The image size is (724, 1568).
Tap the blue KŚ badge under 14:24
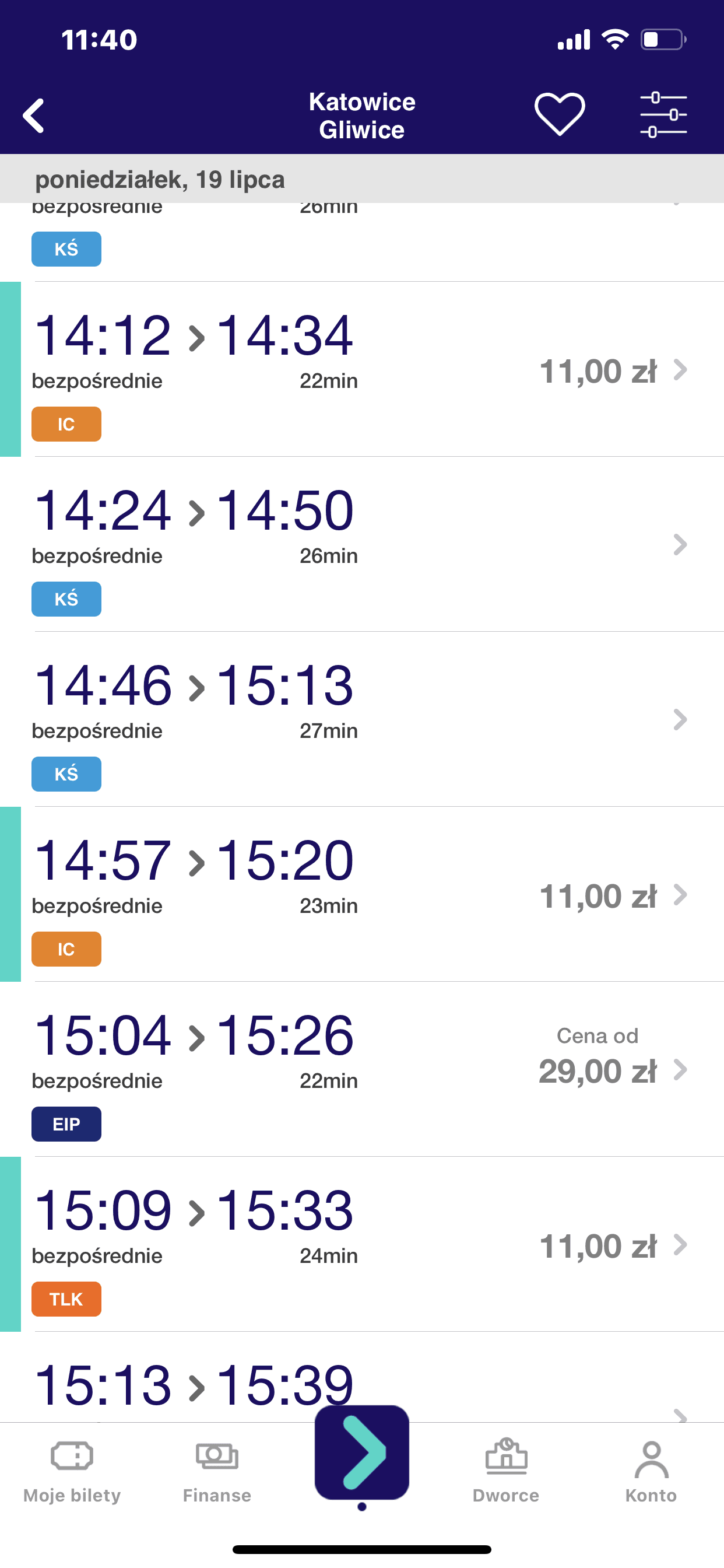[x=66, y=599]
